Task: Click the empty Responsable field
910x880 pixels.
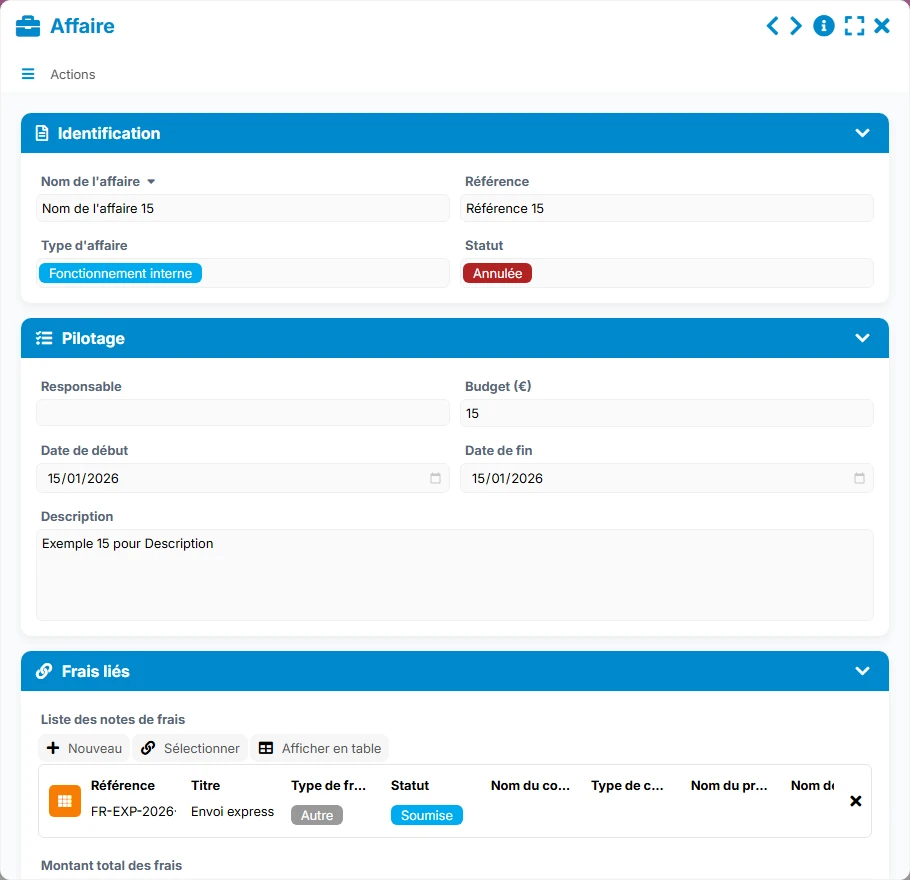Action: pos(243,413)
